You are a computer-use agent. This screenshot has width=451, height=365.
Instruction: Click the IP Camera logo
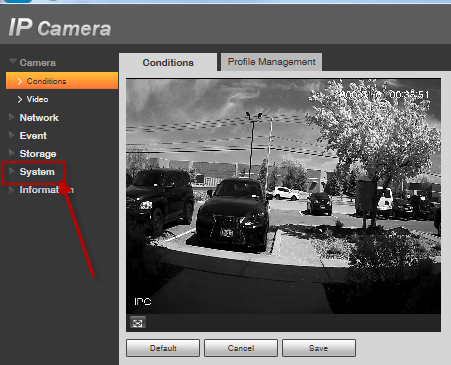pyautogui.click(x=60, y=27)
